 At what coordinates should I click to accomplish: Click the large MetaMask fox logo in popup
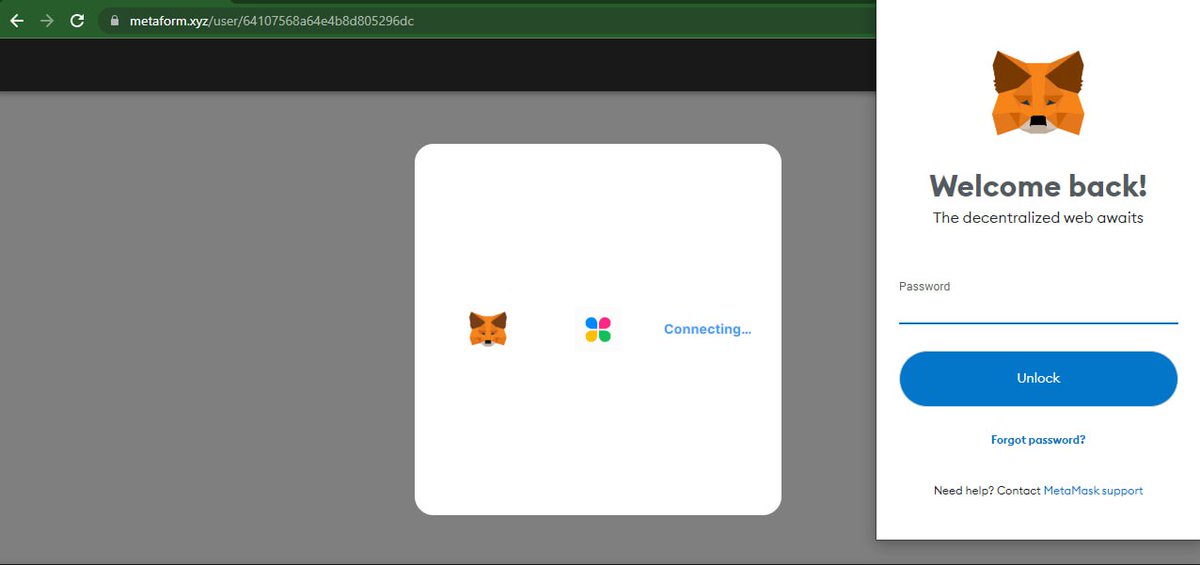1038,92
